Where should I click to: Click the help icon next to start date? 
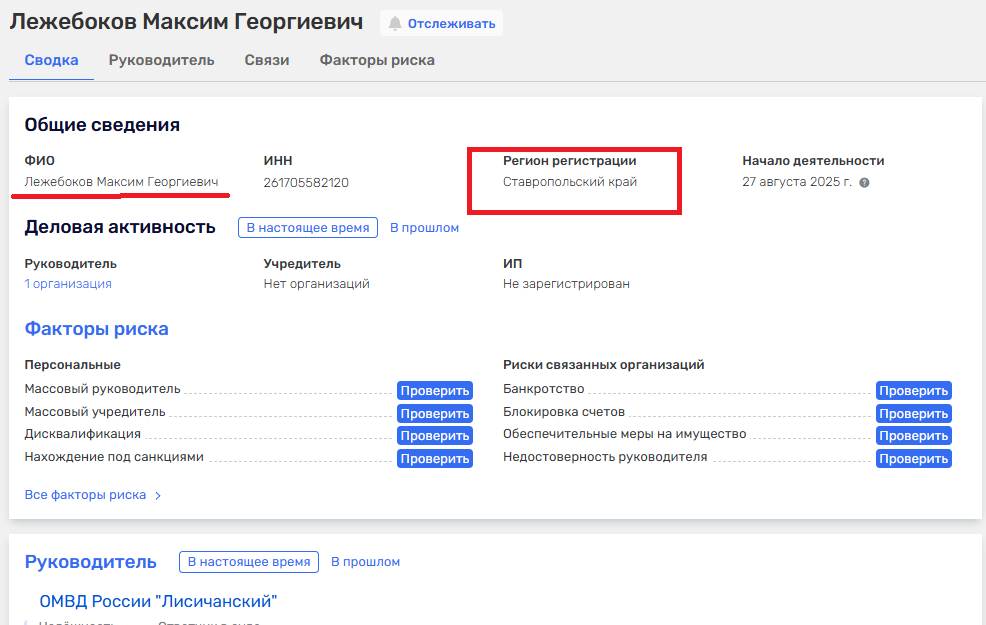click(x=864, y=183)
